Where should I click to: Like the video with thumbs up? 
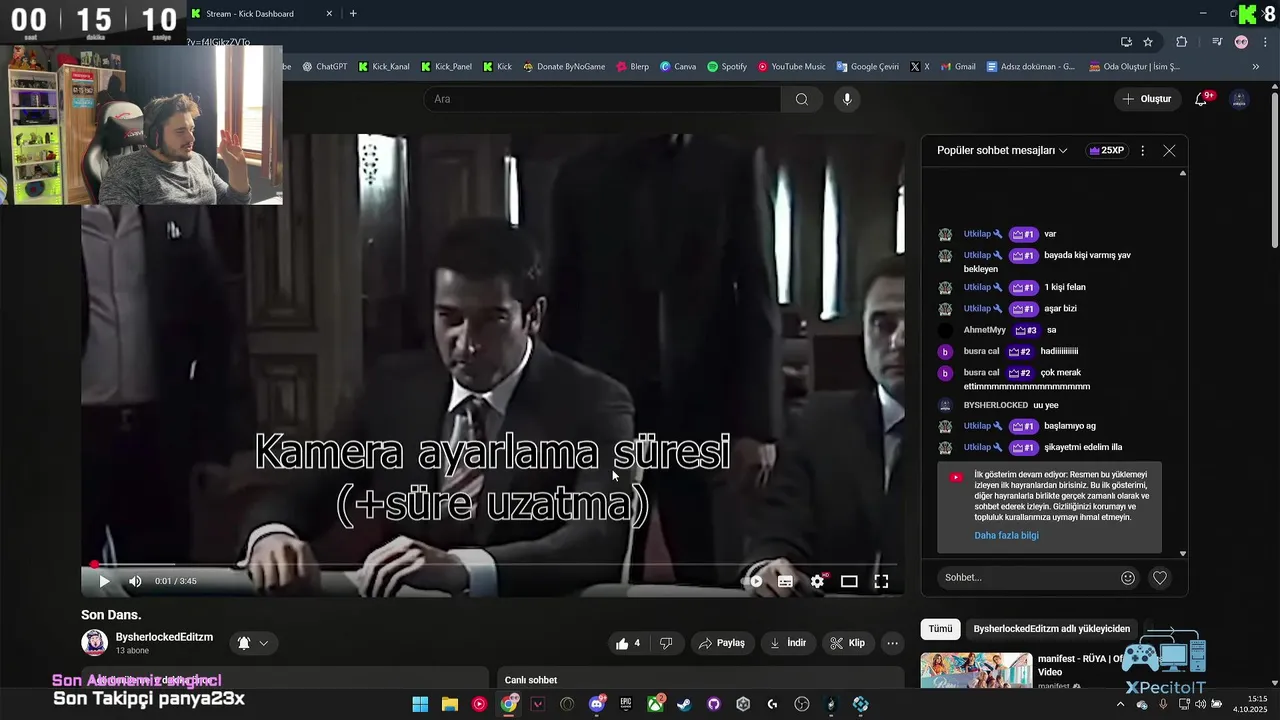coord(629,643)
